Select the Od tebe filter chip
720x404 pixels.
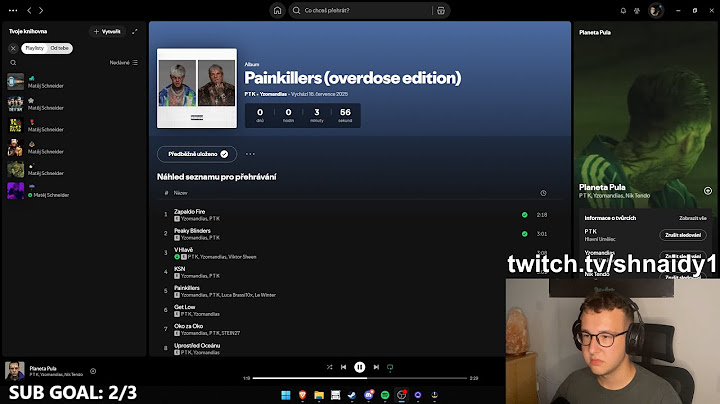[x=60, y=48]
